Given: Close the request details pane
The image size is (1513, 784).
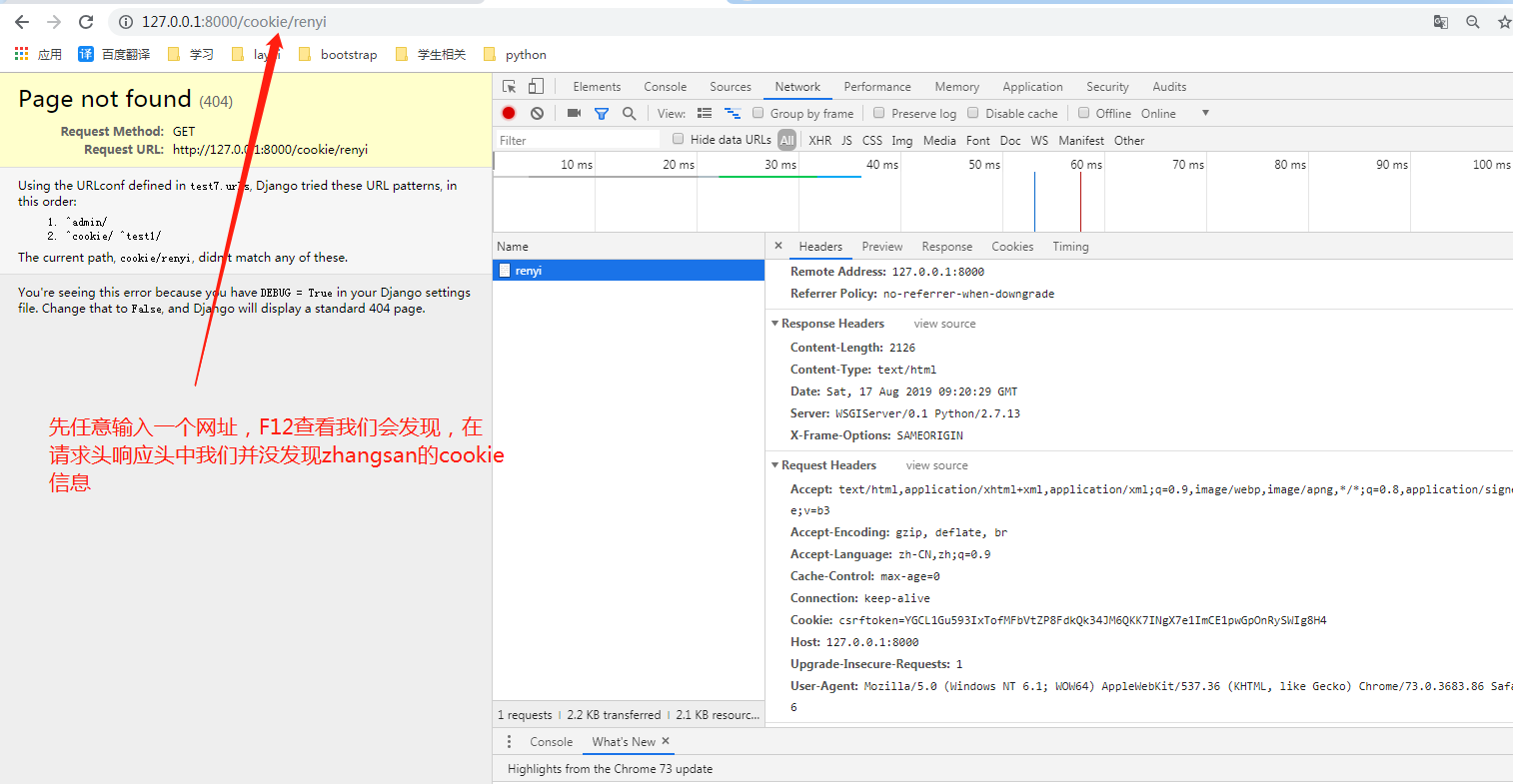Looking at the screenshot, I should tap(778, 246).
